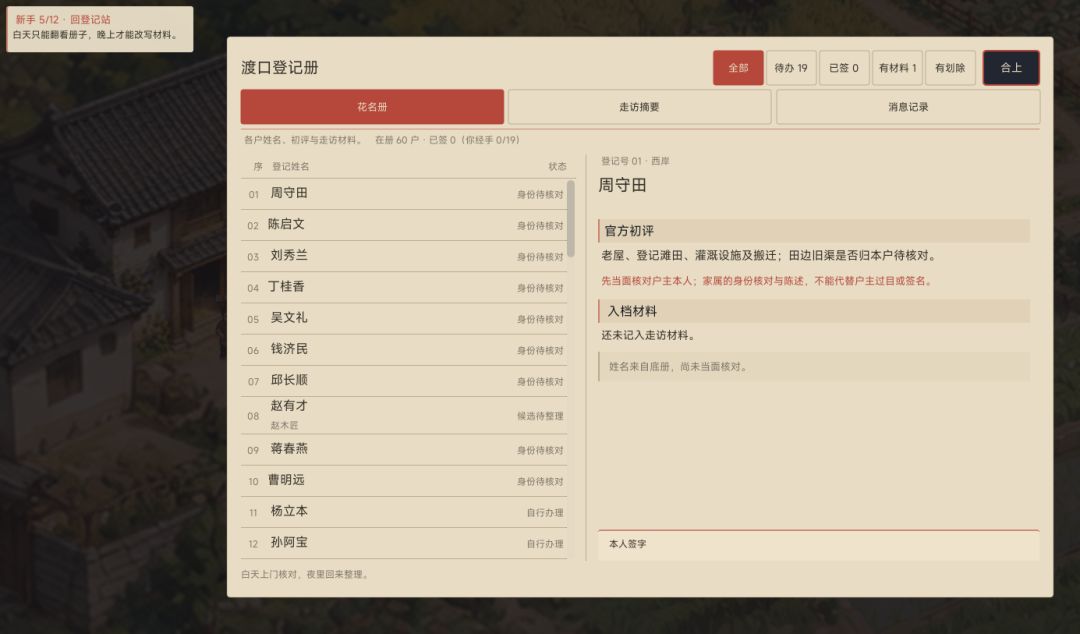This screenshot has width=1080, height=634.
Task: Click the 登记号 01 · 西岸 label
Action: pos(634,161)
